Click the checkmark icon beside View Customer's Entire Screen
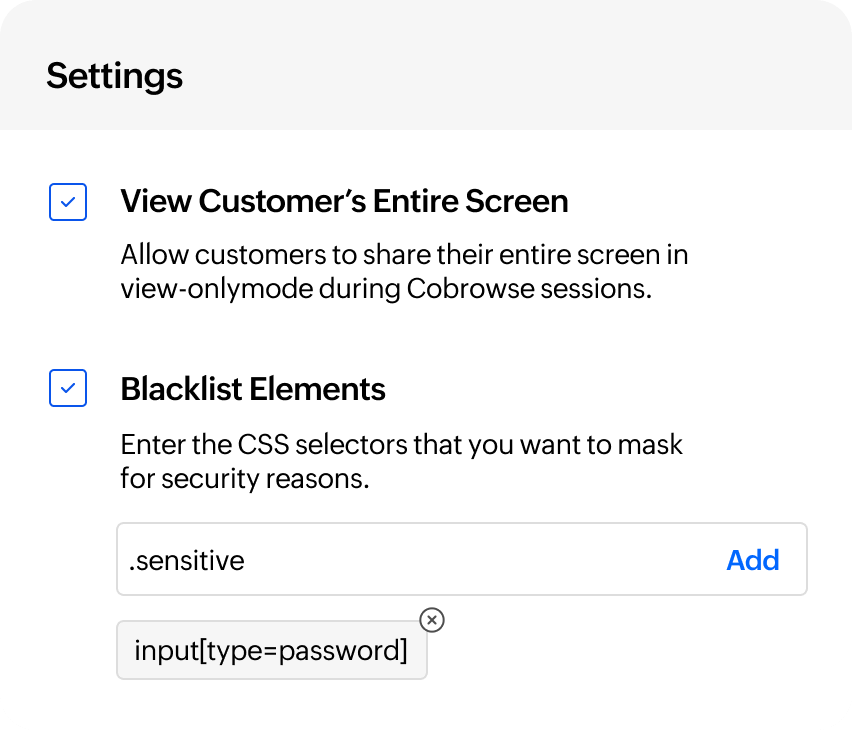Screen dimensions: 852x730 point(67,201)
